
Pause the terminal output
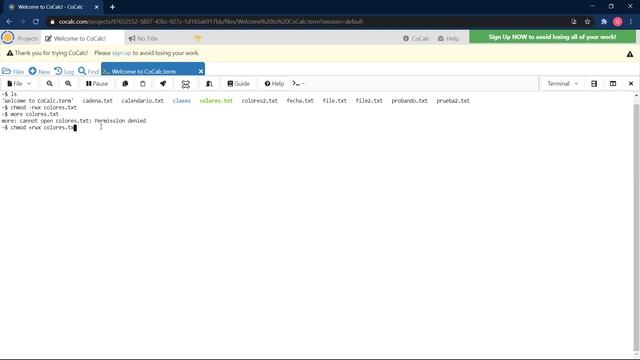coord(97,84)
